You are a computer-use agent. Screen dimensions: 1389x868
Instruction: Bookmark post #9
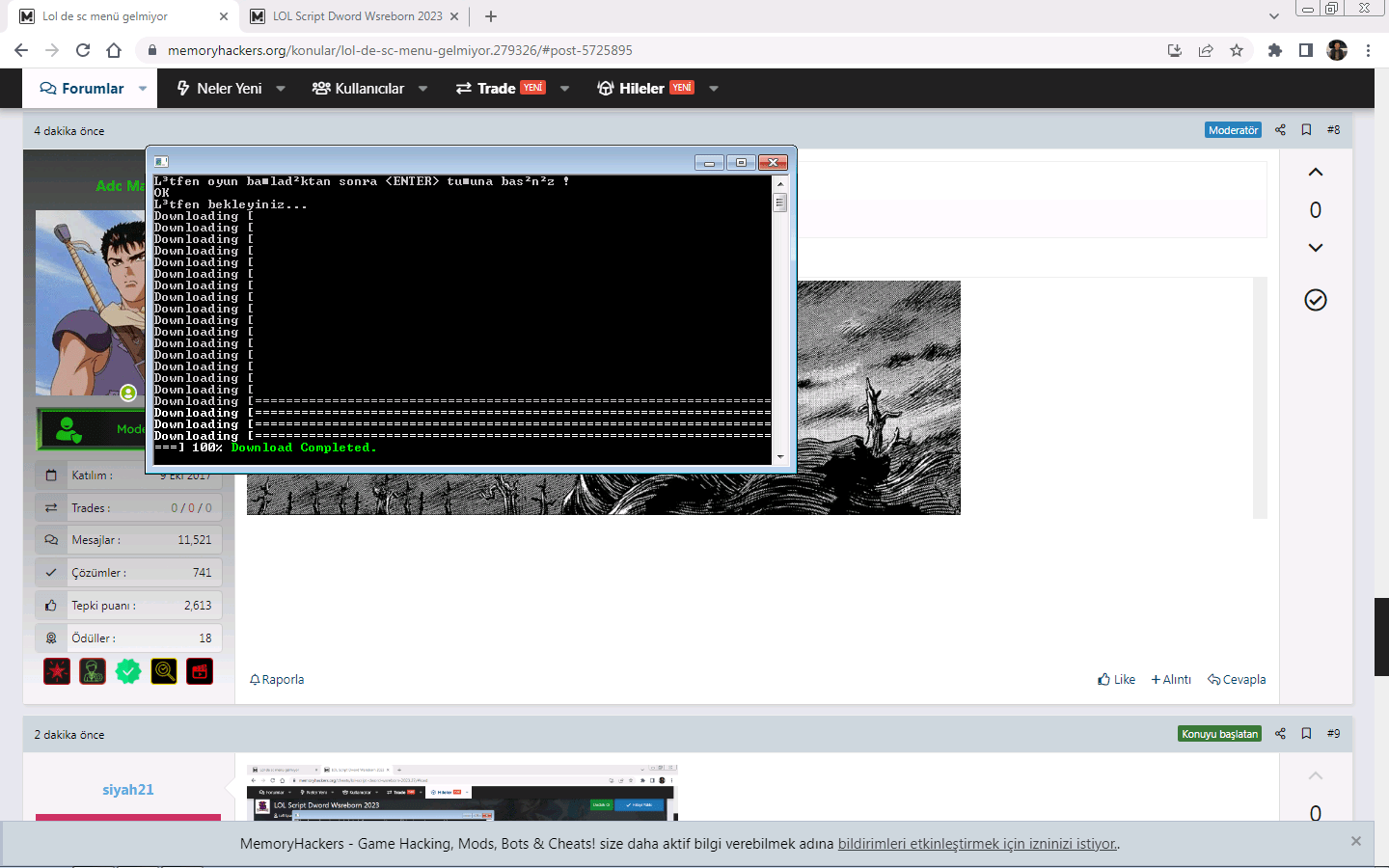pyautogui.click(x=1306, y=734)
